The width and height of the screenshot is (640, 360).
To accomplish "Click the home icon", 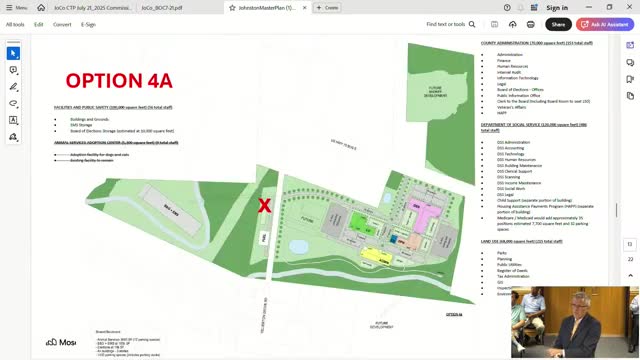I will (x=41, y=8).
